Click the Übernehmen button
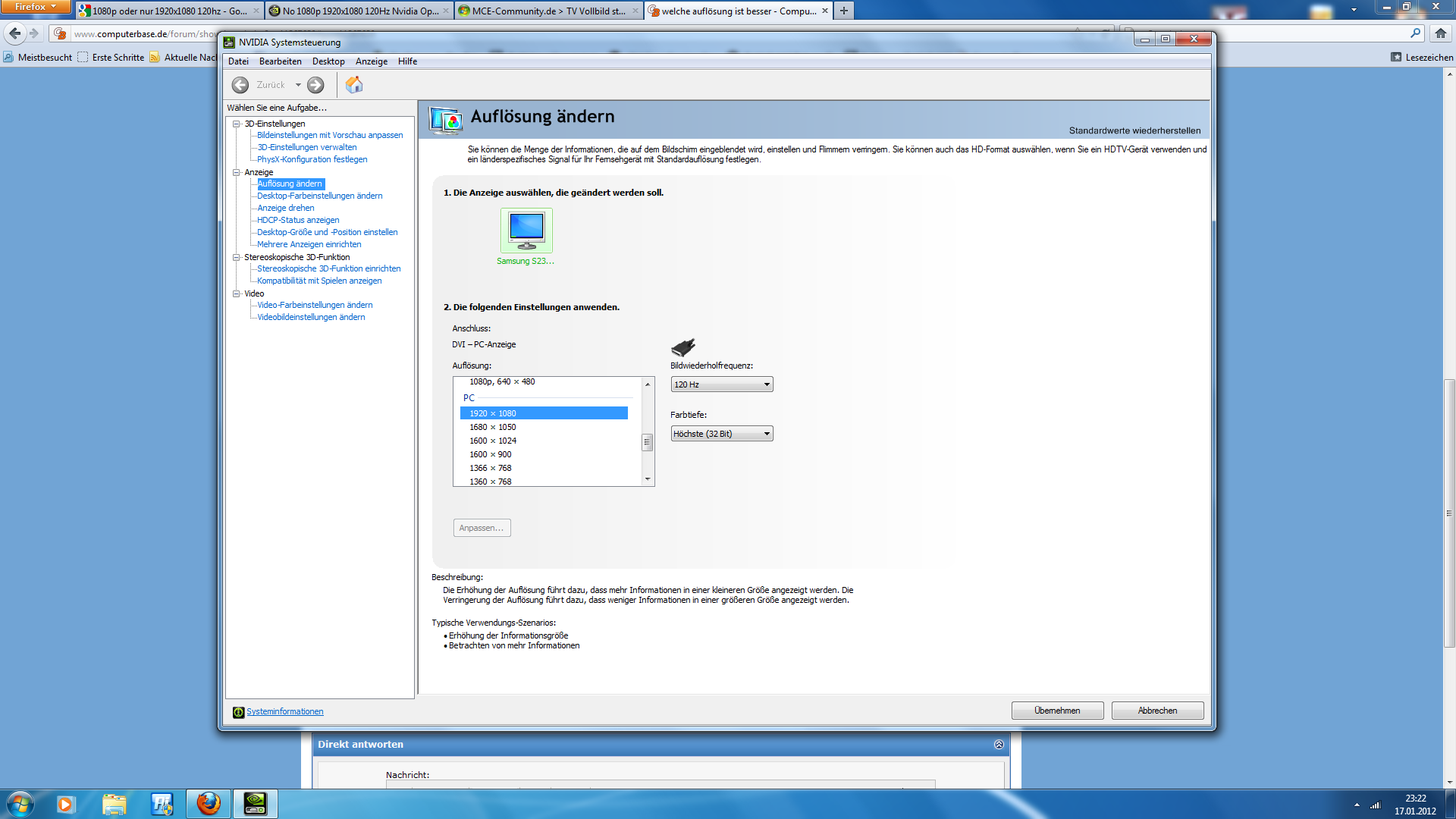1456x819 pixels. [1057, 711]
